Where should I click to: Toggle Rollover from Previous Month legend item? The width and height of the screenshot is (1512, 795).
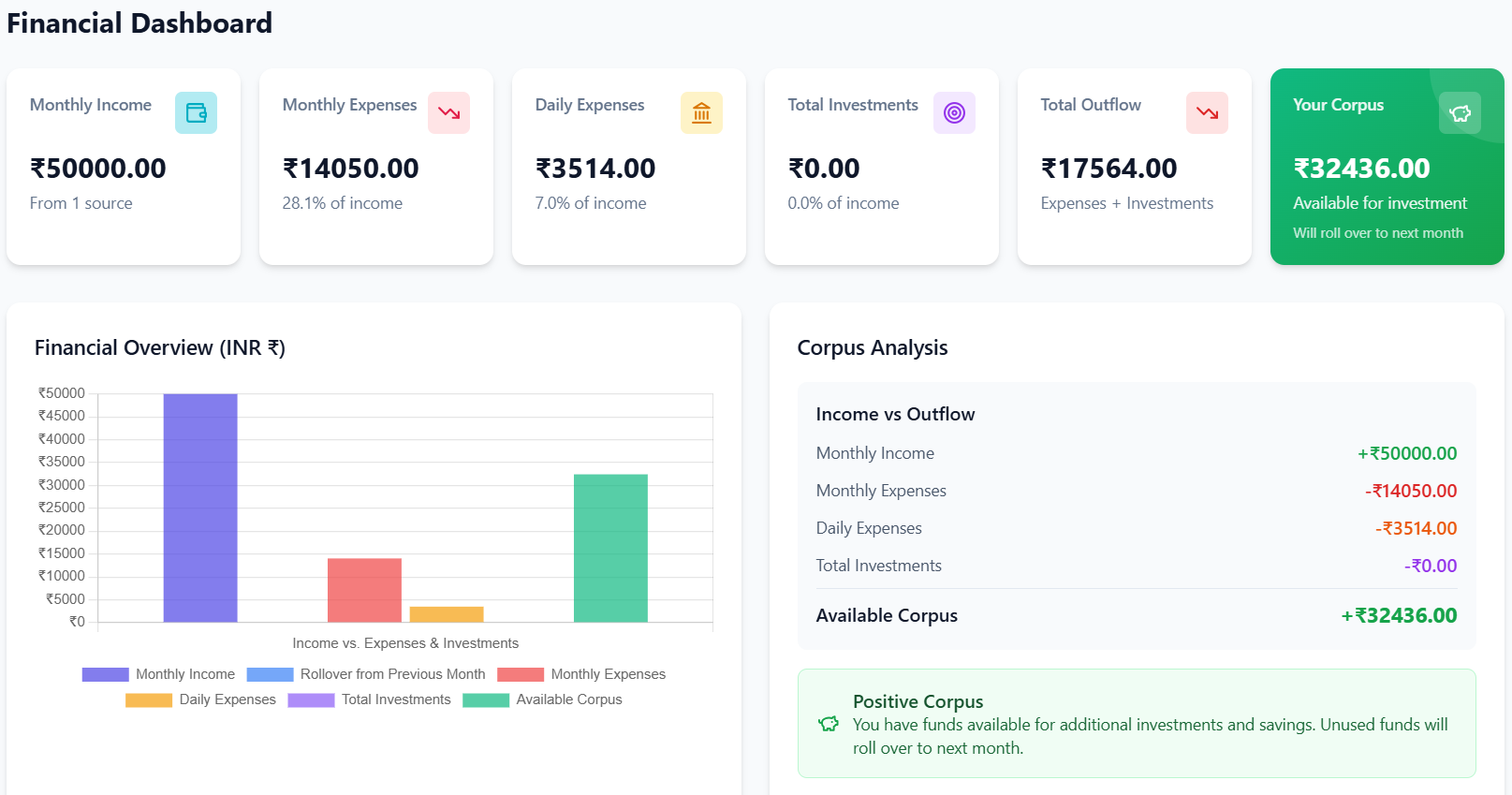366,674
